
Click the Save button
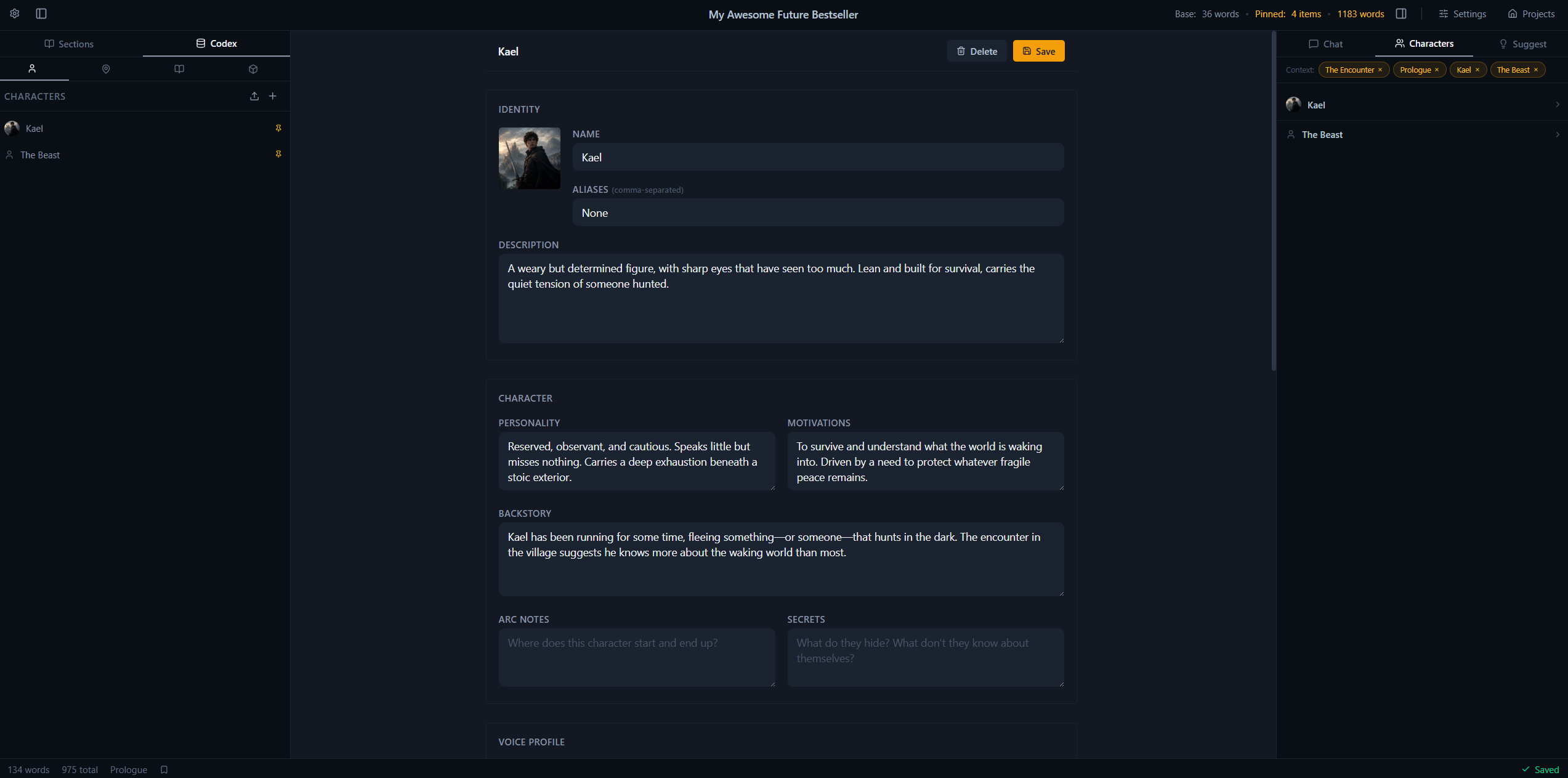click(x=1039, y=51)
